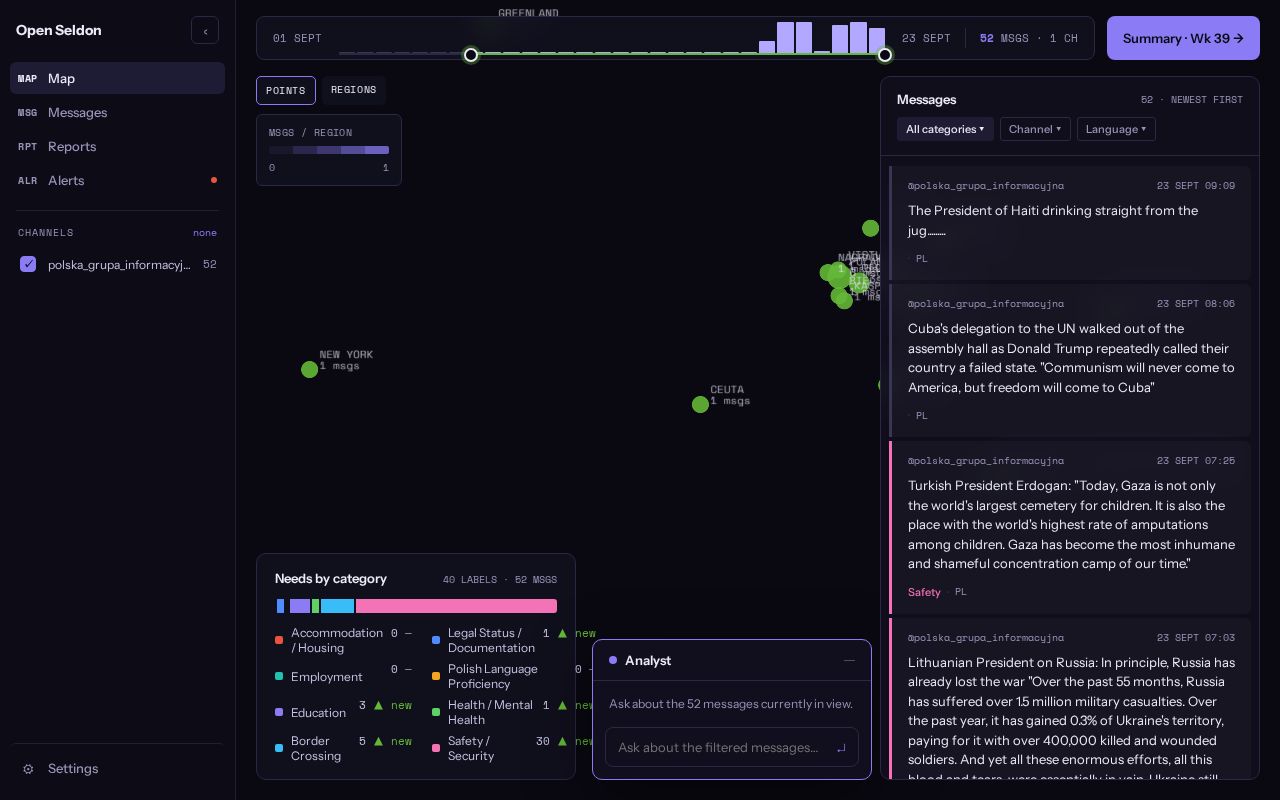This screenshot has width=1280, height=800.
Task: Select the Education category row
Action: click(x=344, y=712)
